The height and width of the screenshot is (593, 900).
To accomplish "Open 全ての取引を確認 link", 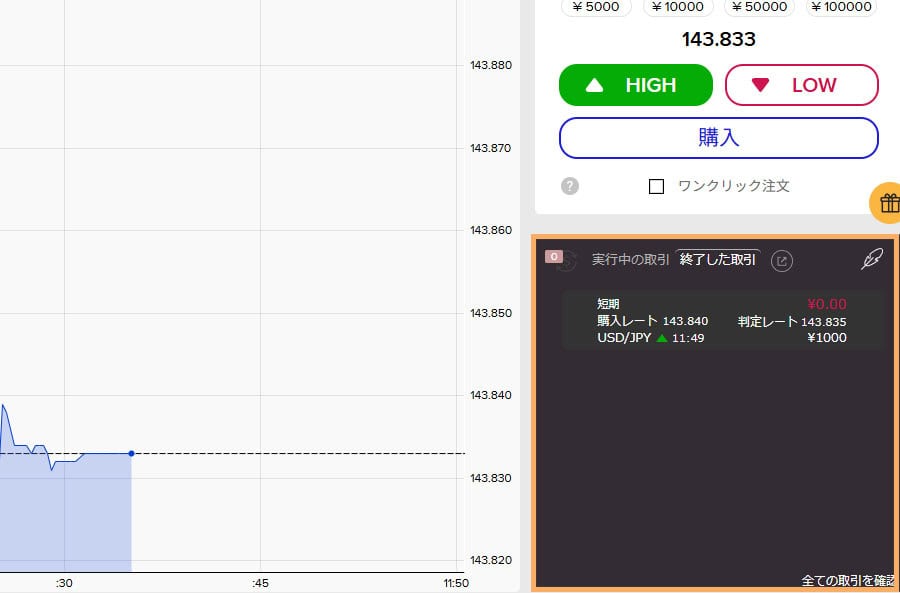I will [848, 580].
